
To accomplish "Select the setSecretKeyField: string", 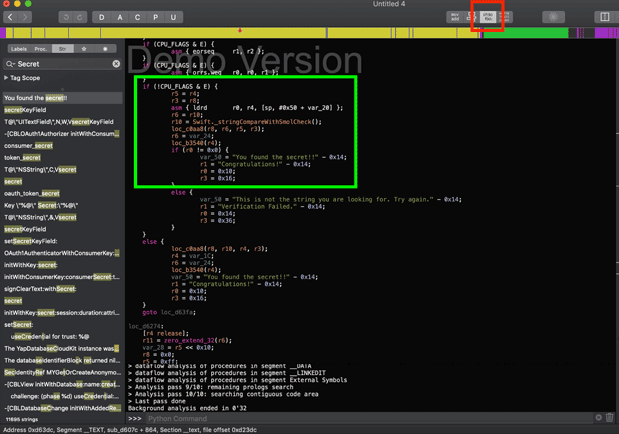I will [62, 241].
